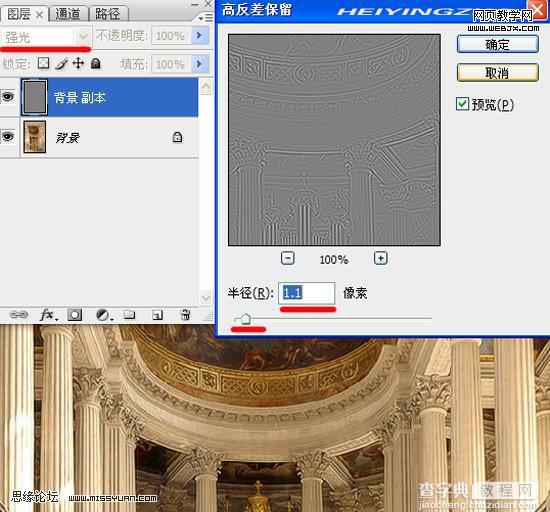
Task: Hide the 背景 layer eye icon
Action: pos(8,136)
